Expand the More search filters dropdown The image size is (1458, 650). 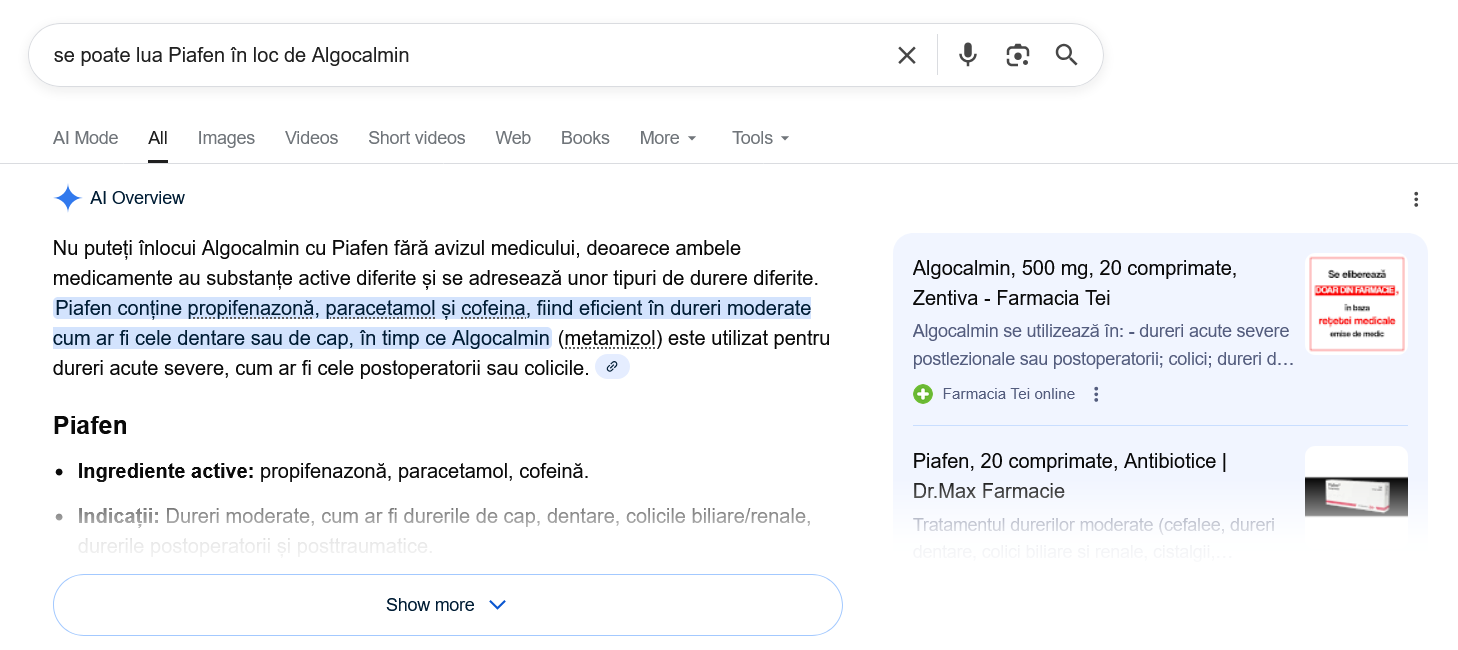668,138
